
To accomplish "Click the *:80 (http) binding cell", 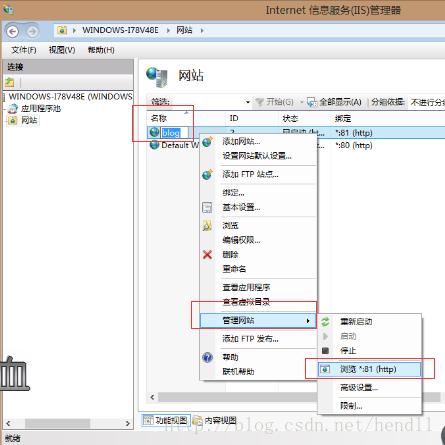I will [354, 145].
